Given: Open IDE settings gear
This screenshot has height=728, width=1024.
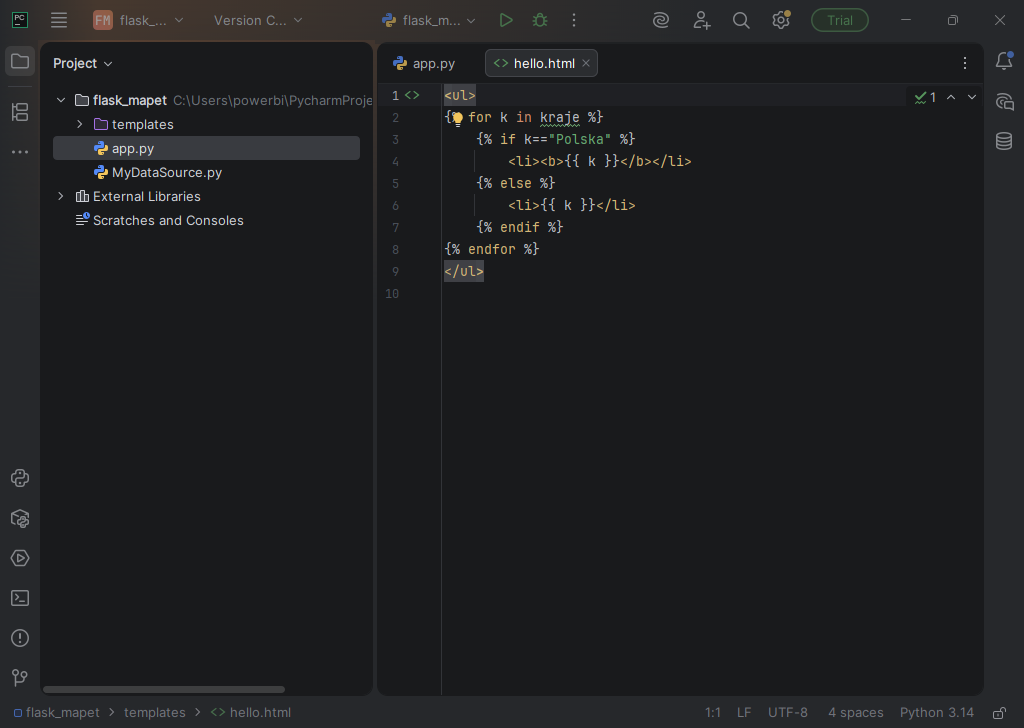Looking at the screenshot, I should pos(780,20).
